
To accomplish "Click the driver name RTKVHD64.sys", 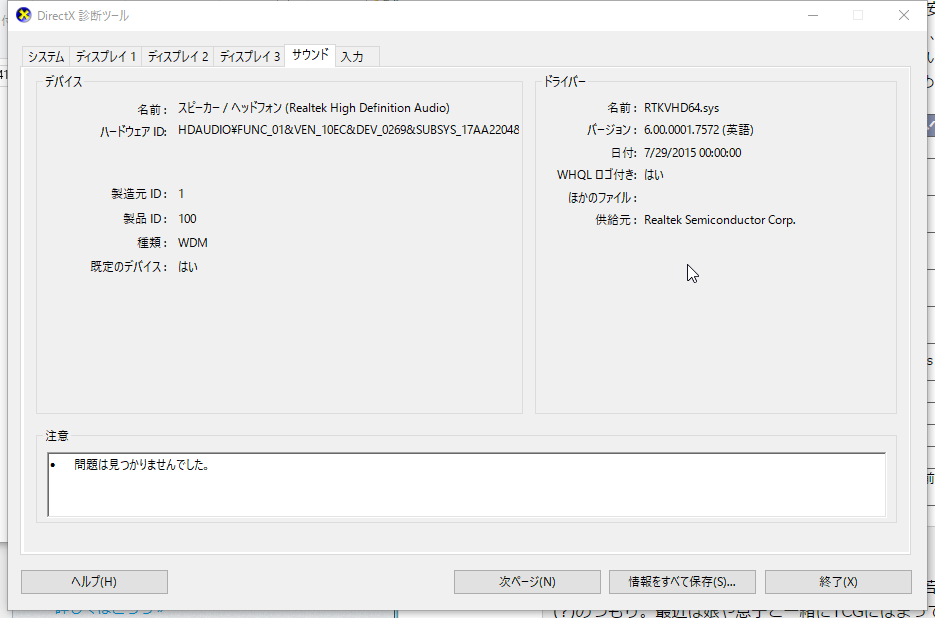I will point(682,108).
